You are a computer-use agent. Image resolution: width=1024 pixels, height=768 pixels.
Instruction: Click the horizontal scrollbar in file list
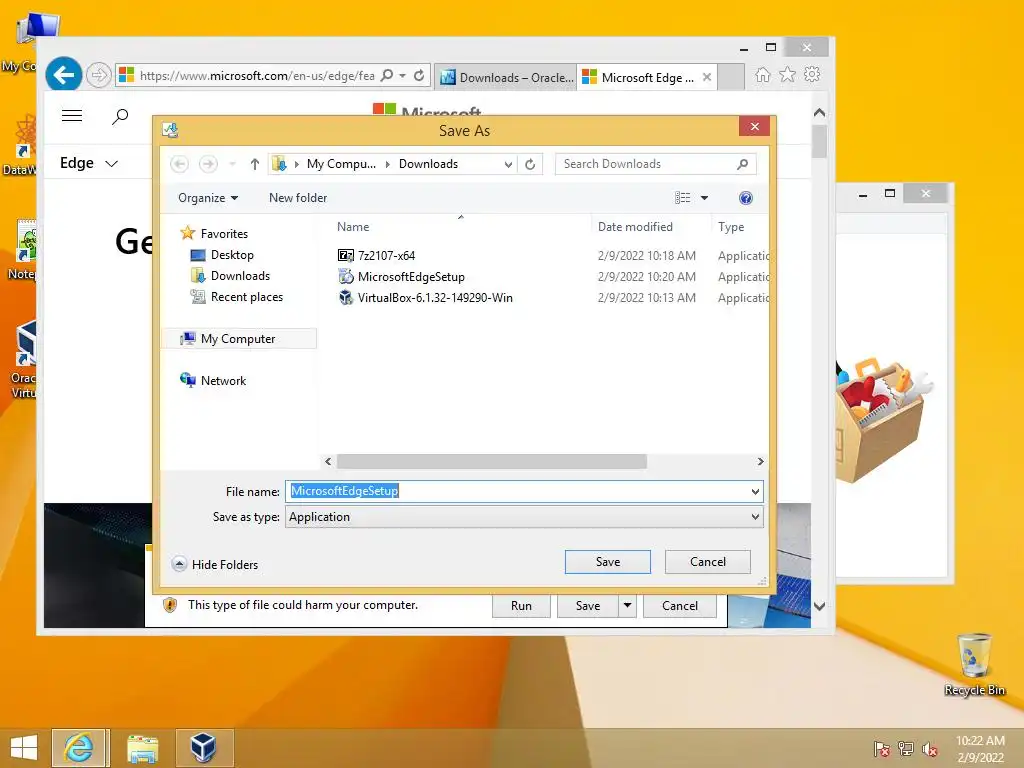492,462
